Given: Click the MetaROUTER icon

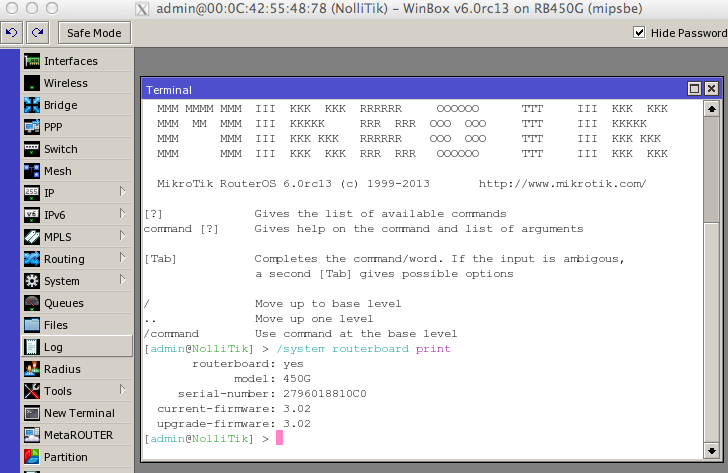Looking at the screenshot, I should (x=32, y=435).
